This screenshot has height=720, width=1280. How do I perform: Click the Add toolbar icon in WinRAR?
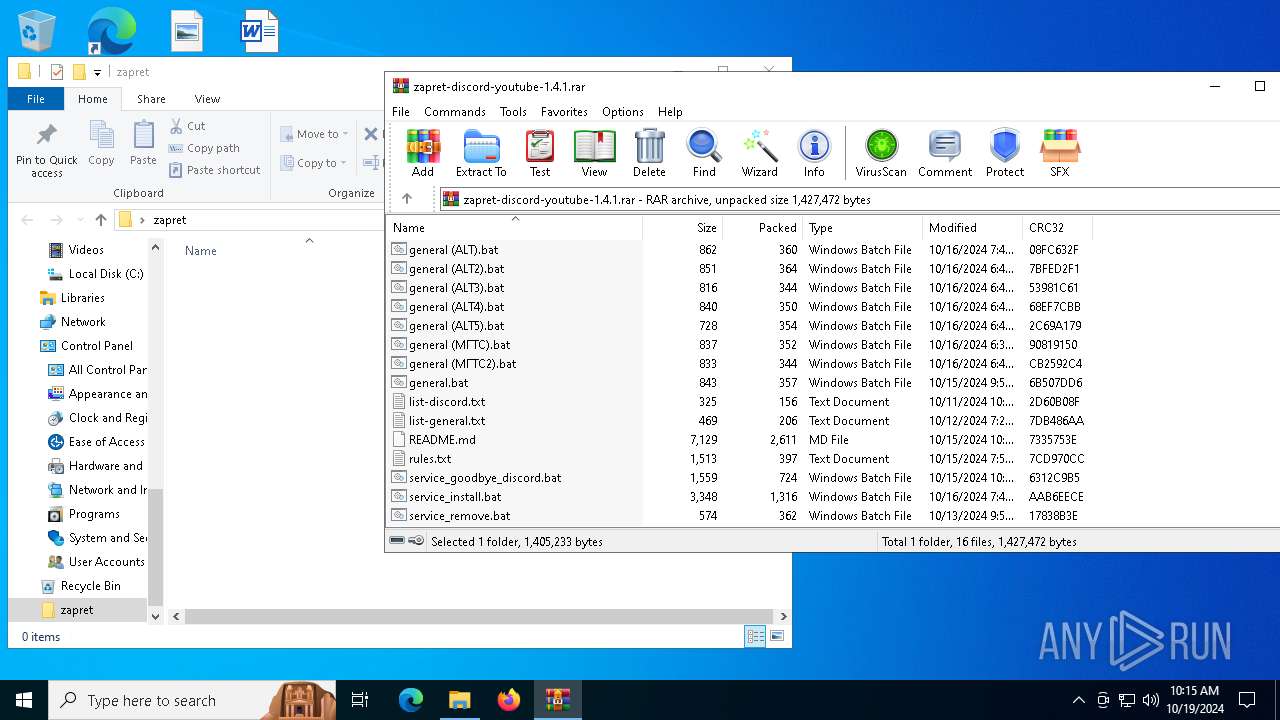click(423, 154)
